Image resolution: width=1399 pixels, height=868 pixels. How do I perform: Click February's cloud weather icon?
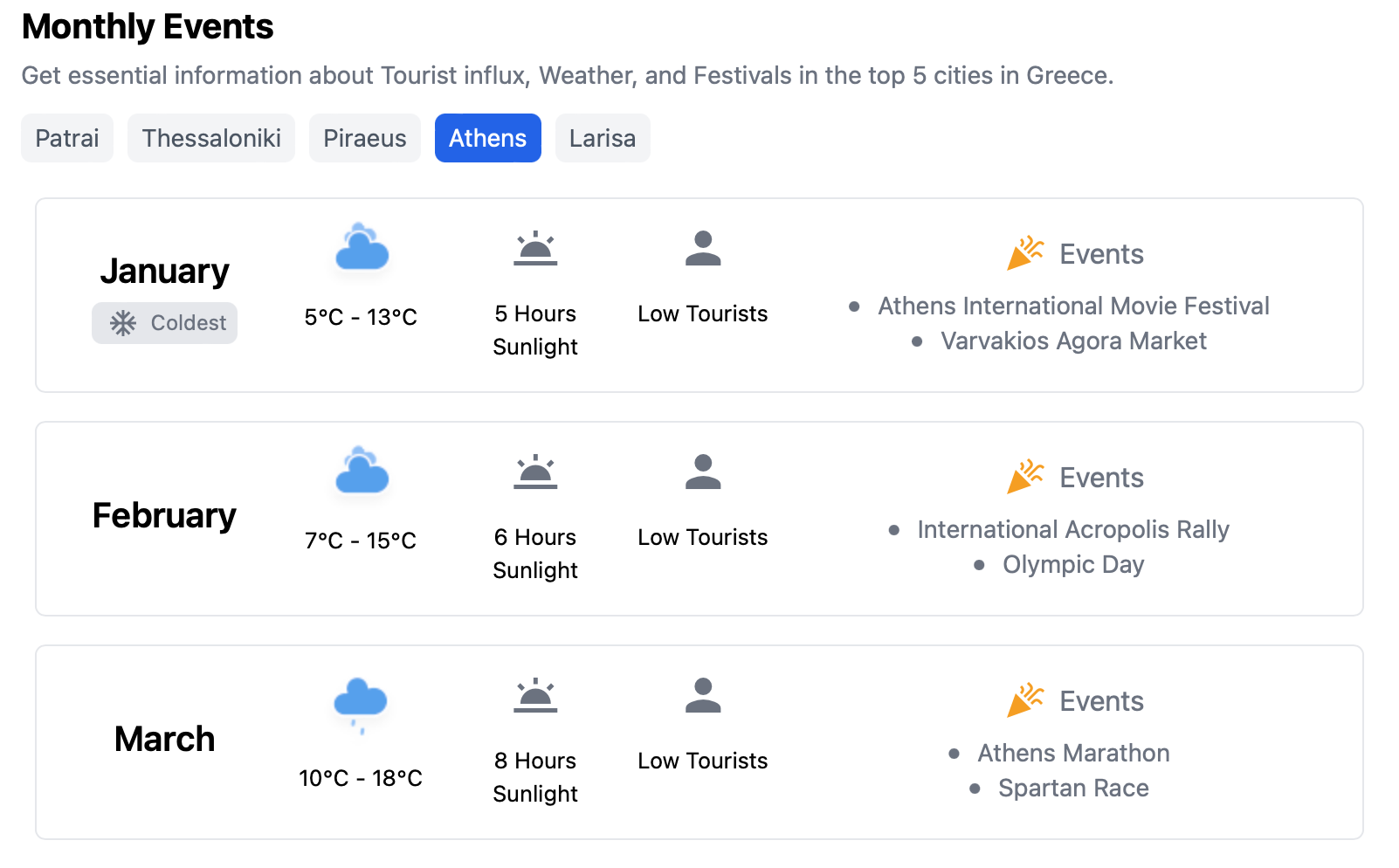coord(362,470)
